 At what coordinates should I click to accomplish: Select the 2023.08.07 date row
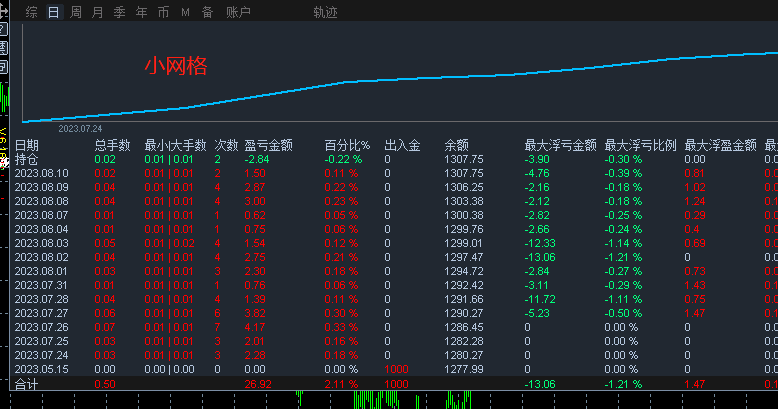click(x=393, y=215)
